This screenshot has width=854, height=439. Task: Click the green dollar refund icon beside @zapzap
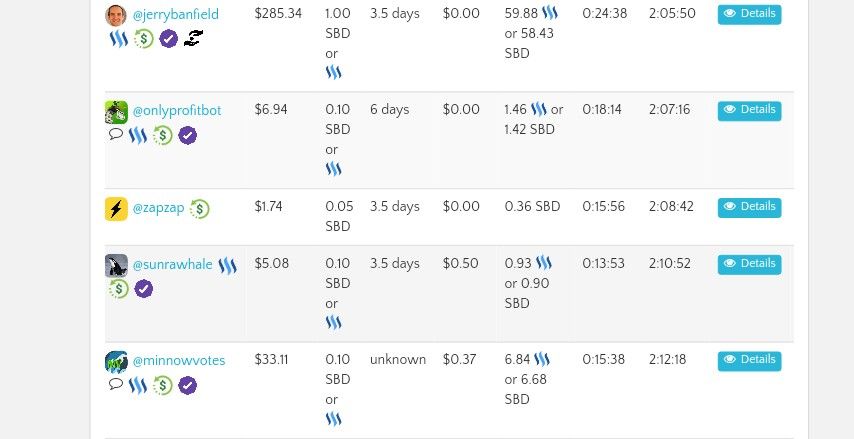point(199,209)
